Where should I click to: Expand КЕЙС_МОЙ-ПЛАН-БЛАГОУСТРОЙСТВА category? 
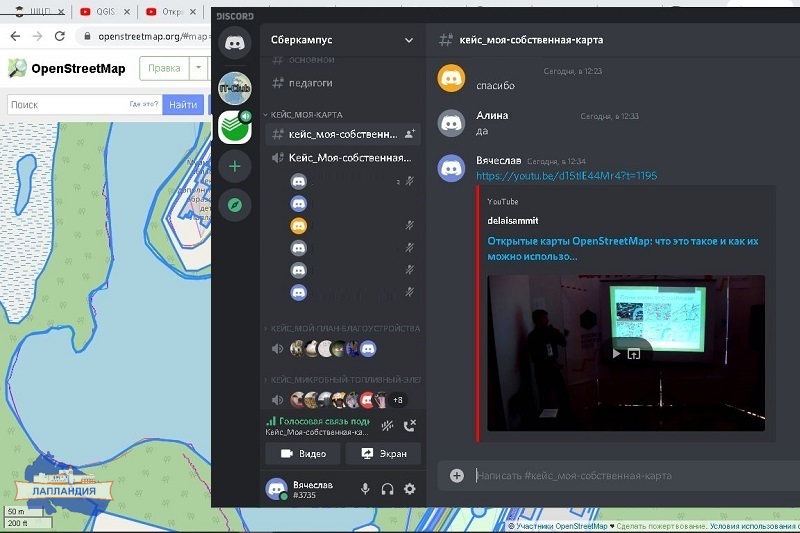[x=342, y=328]
